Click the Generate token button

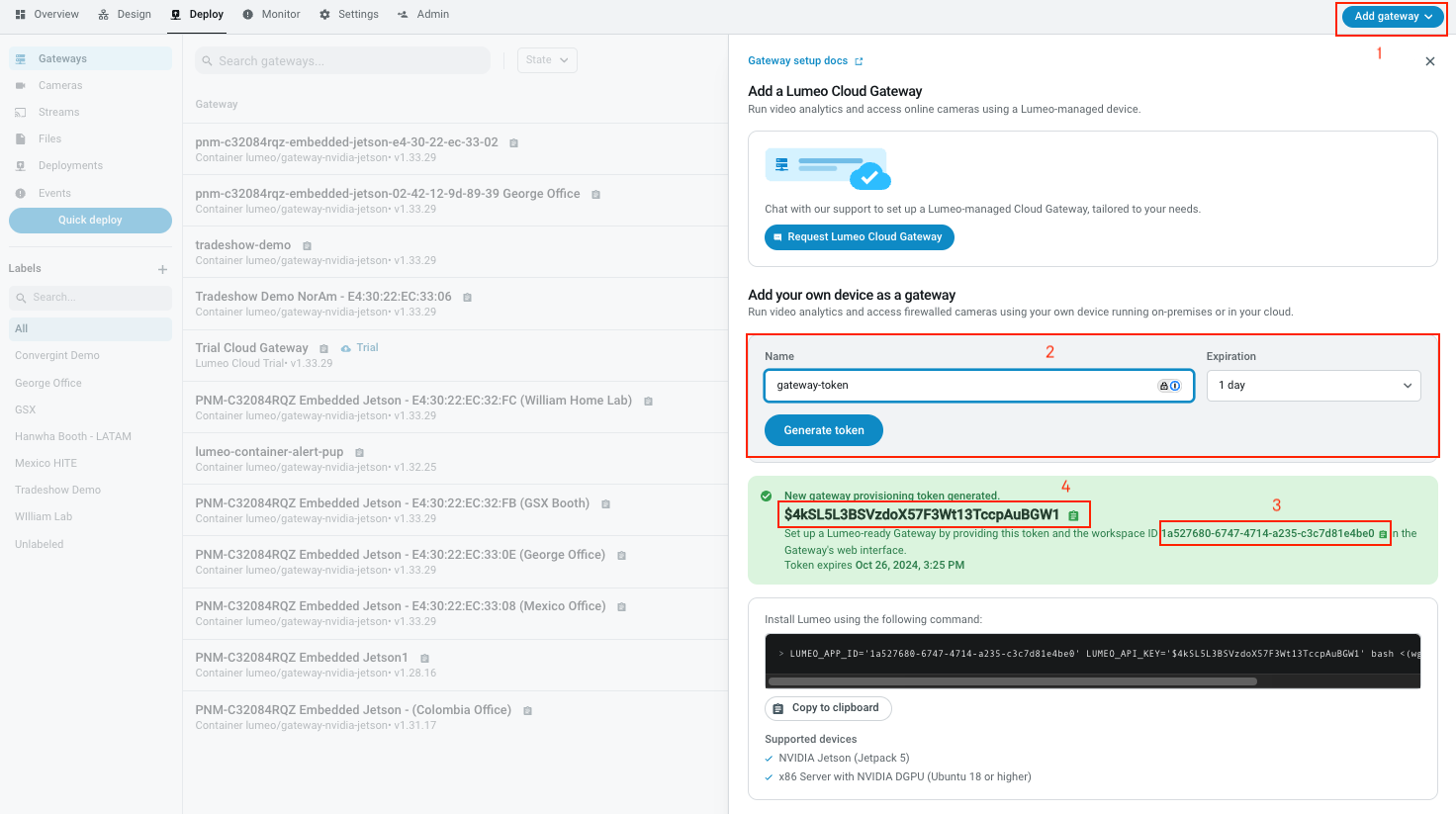point(824,430)
